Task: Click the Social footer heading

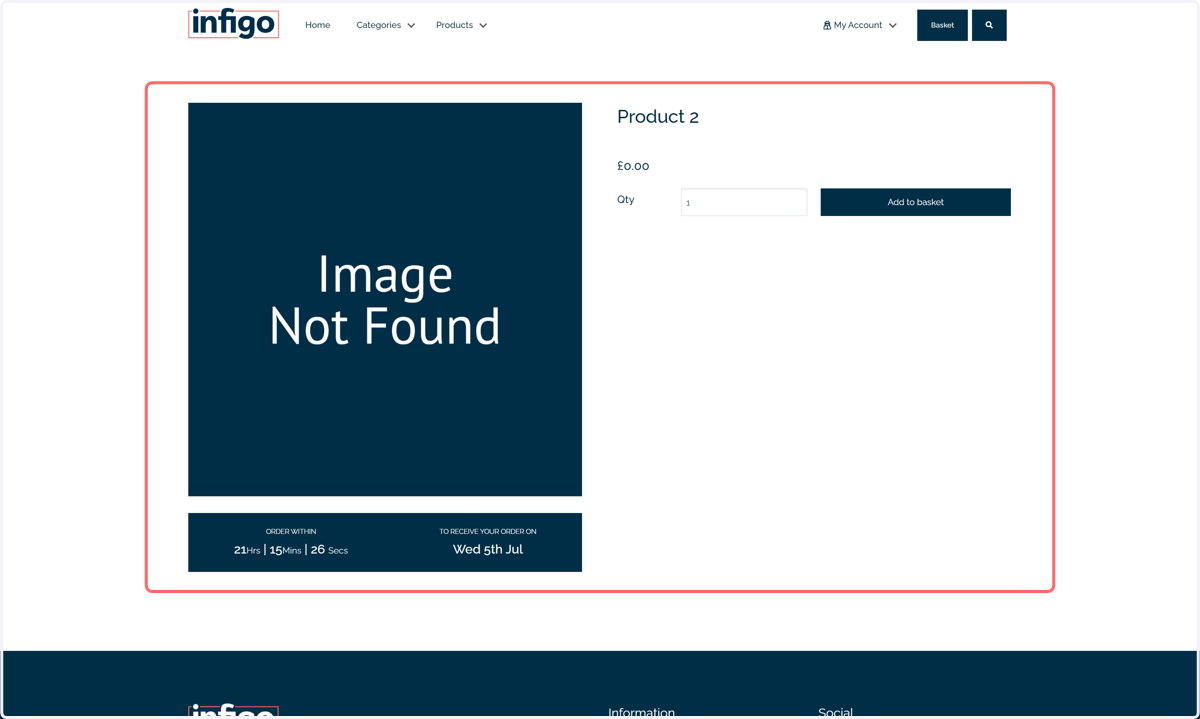Action: (x=835, y=712)
